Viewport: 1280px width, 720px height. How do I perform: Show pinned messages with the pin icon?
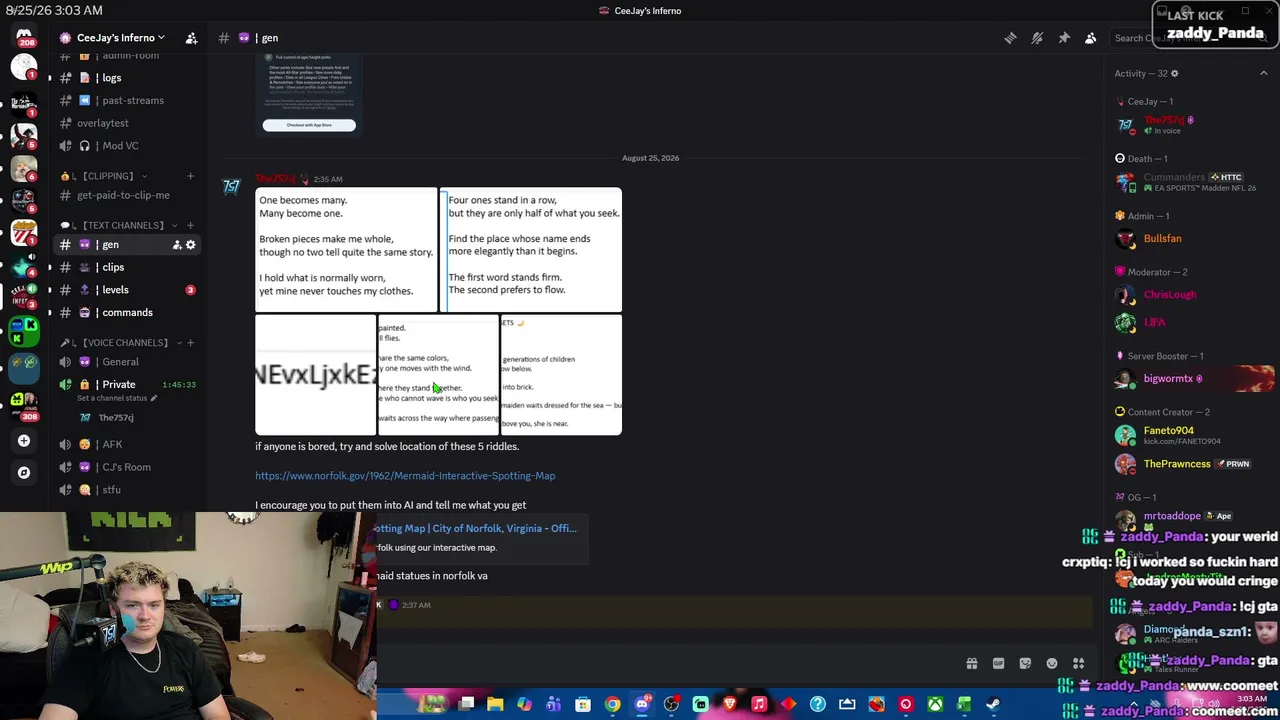tap(1064, 38)
